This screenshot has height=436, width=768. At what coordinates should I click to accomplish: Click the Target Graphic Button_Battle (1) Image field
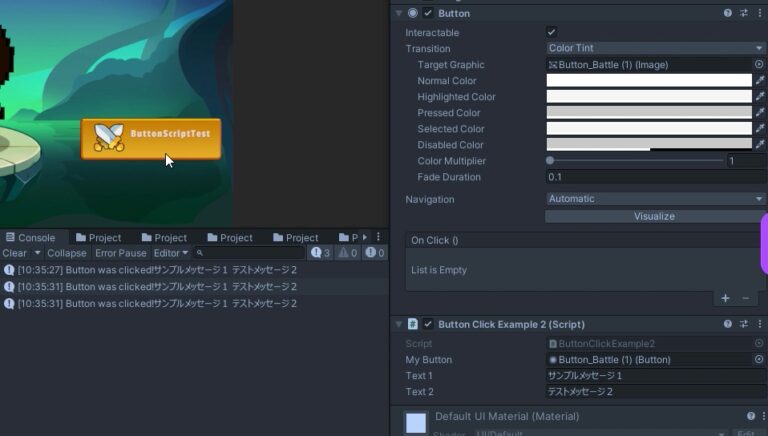click(x=649, y=64)
